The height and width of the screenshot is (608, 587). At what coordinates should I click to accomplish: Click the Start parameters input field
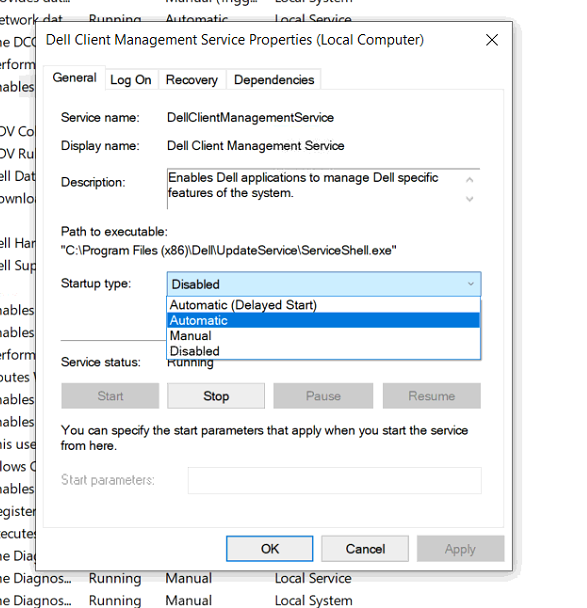[x=335, y=480]
